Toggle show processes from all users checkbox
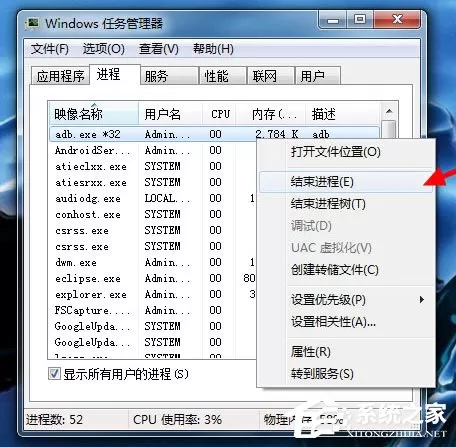Viewport: 456px width, 447px height. tap(54, 373)
